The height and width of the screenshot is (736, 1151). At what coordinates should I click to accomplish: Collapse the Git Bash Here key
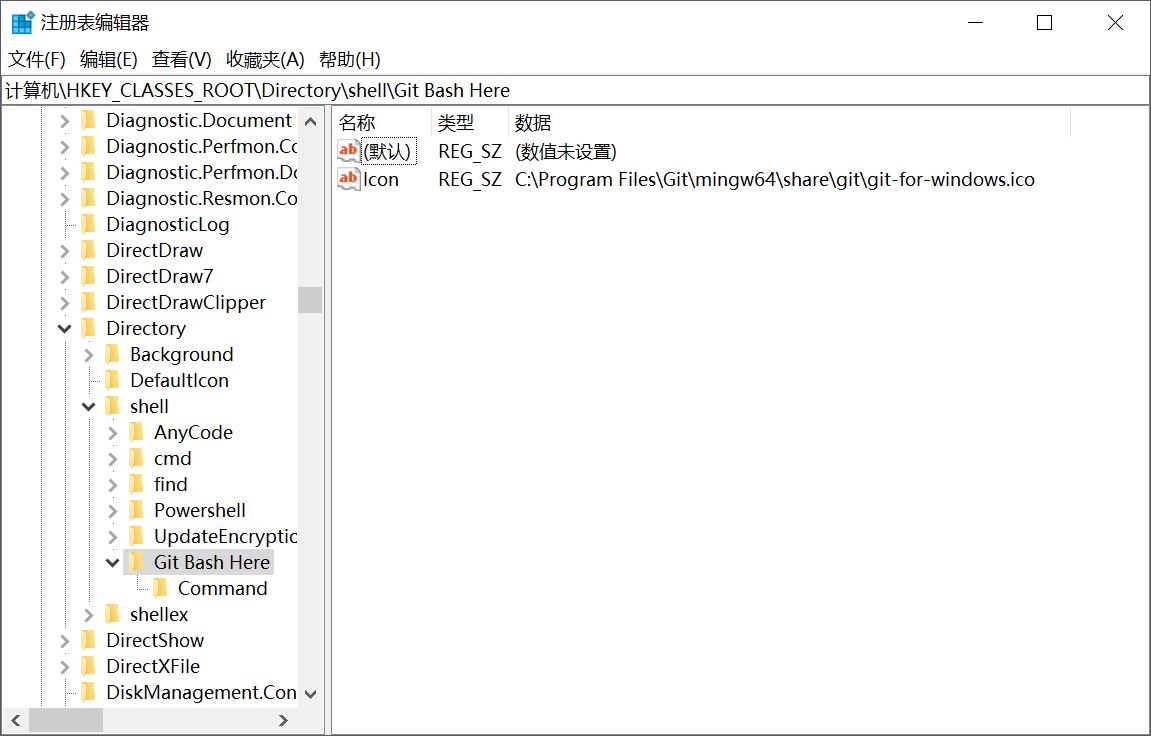click(113, 563)
